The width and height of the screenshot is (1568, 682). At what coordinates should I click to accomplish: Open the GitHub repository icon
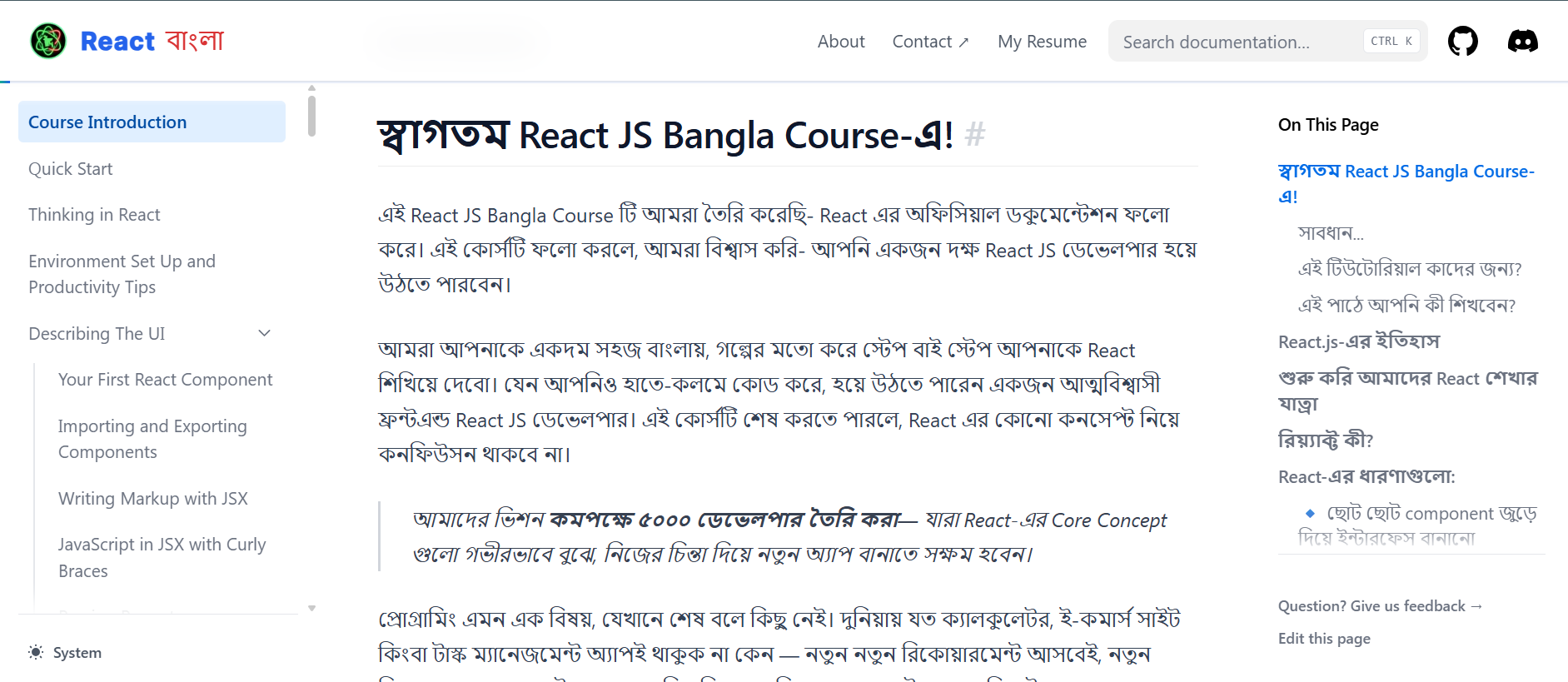tap(1462, 41)
